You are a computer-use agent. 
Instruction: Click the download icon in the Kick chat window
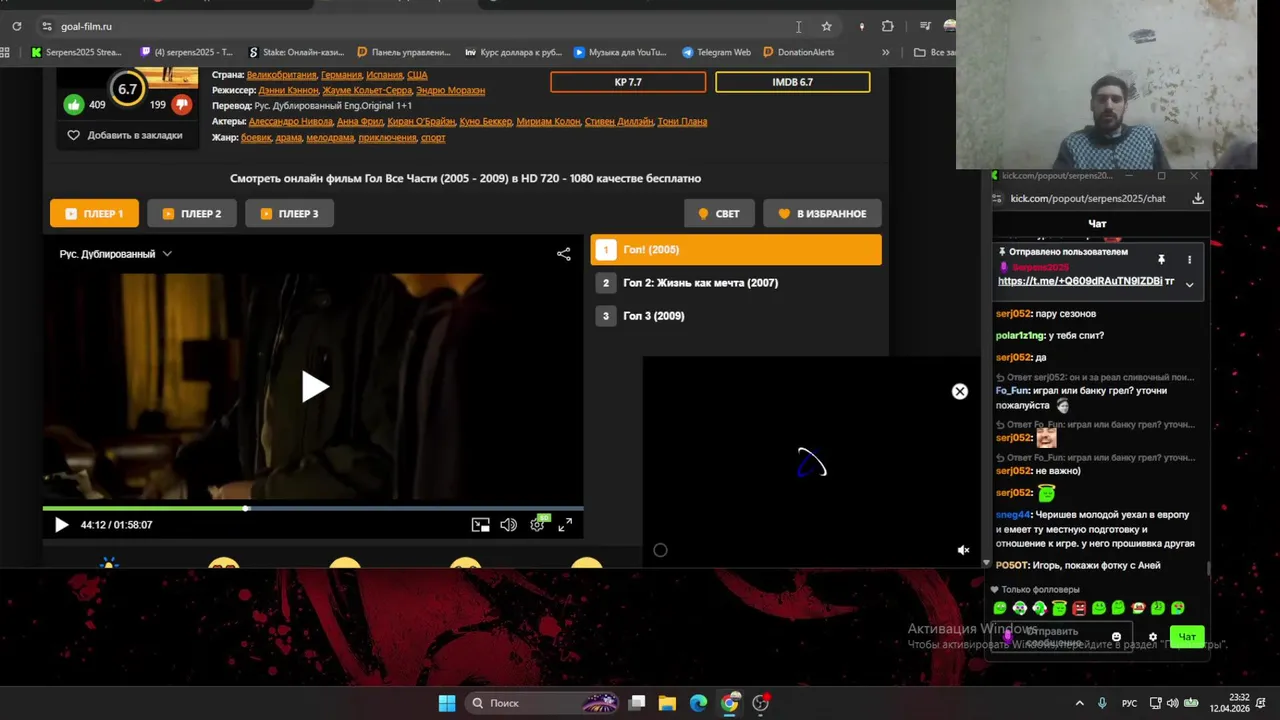coord(1198,198)
